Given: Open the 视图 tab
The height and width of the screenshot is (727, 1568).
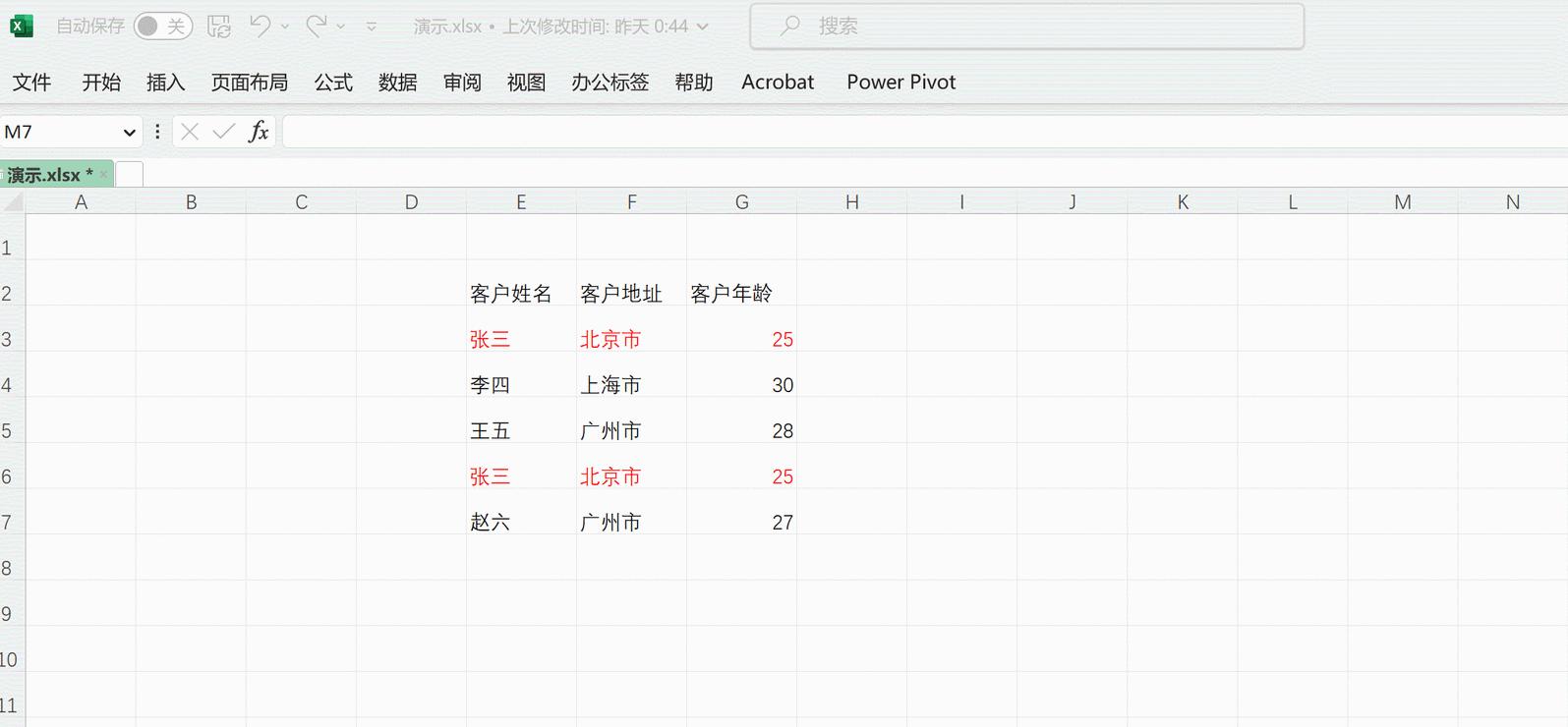Looking at the screenshot, I should click(x=527, y=83).
